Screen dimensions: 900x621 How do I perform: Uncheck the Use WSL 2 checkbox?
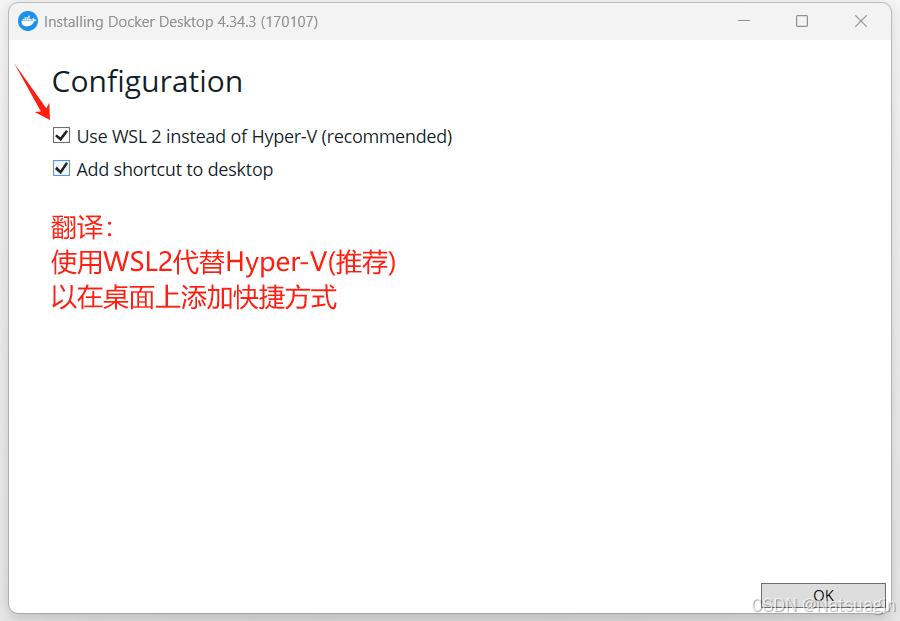click(62, 136)
